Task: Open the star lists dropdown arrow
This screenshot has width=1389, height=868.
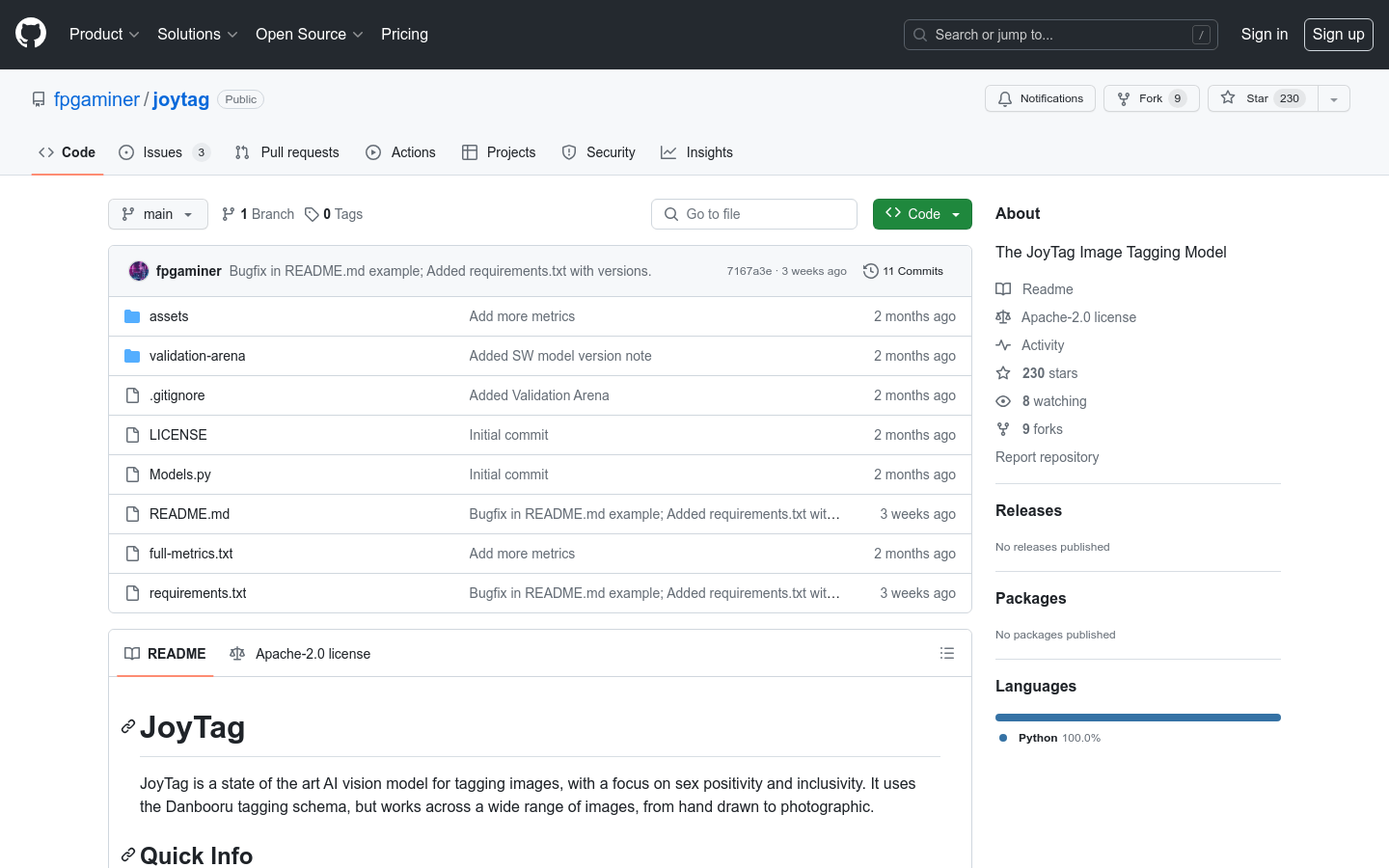Action: pyautogui.click(x=1334, y=98)
